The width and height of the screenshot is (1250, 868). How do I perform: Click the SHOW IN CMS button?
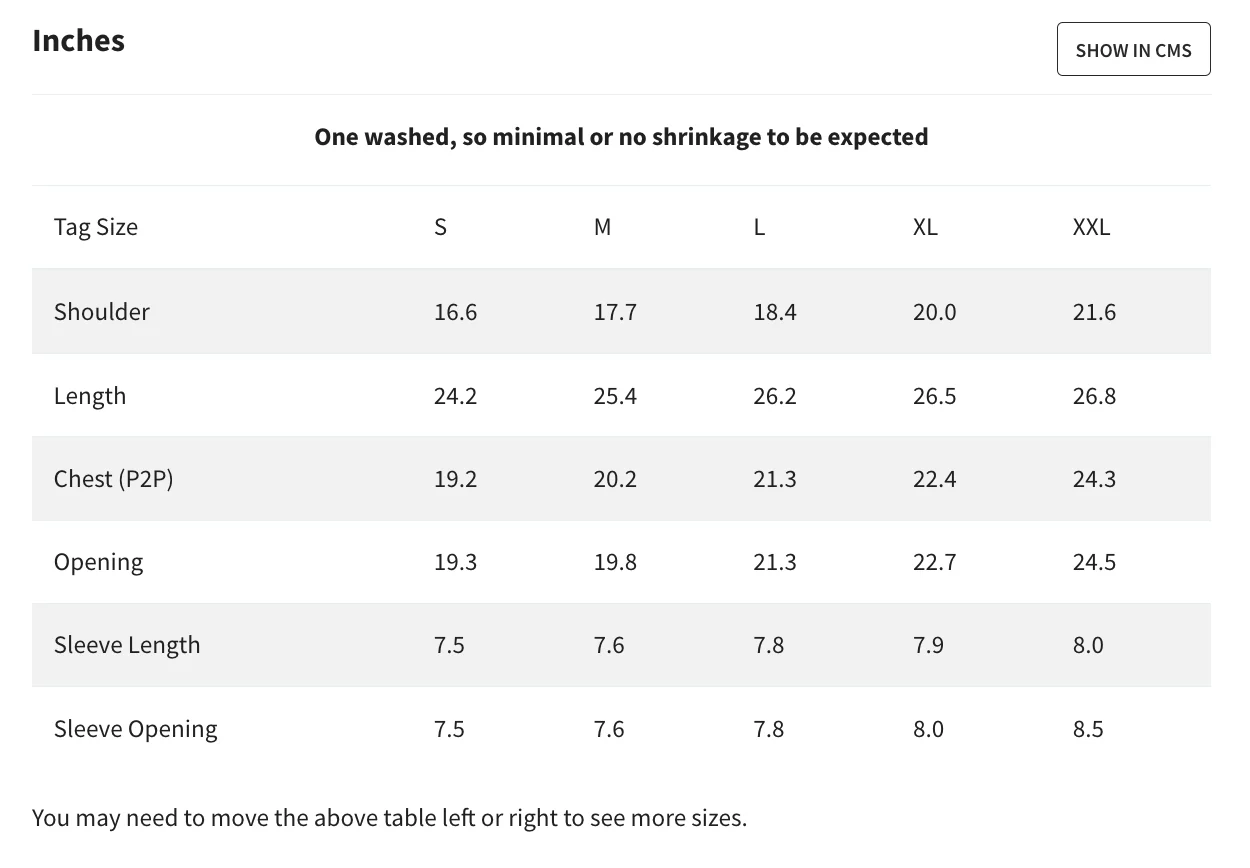(1133, 49)
